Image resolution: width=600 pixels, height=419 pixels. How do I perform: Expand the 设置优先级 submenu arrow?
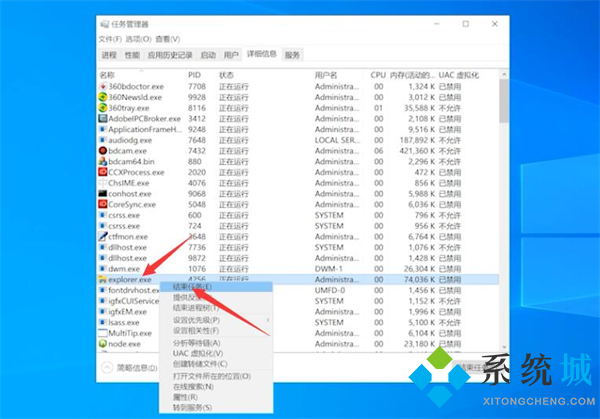268,320
